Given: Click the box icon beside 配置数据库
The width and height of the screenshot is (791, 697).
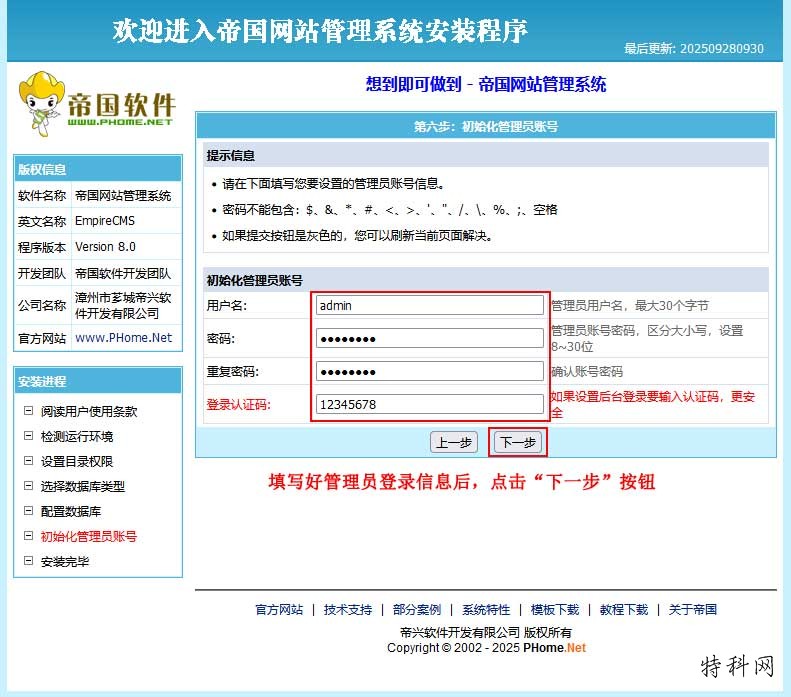Looking at the screenshot, I should [x=29, y=510].
